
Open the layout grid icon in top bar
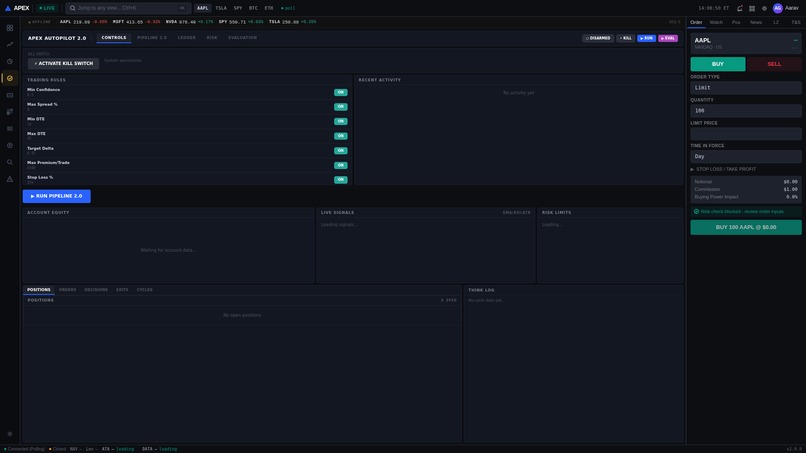point(752,8)
